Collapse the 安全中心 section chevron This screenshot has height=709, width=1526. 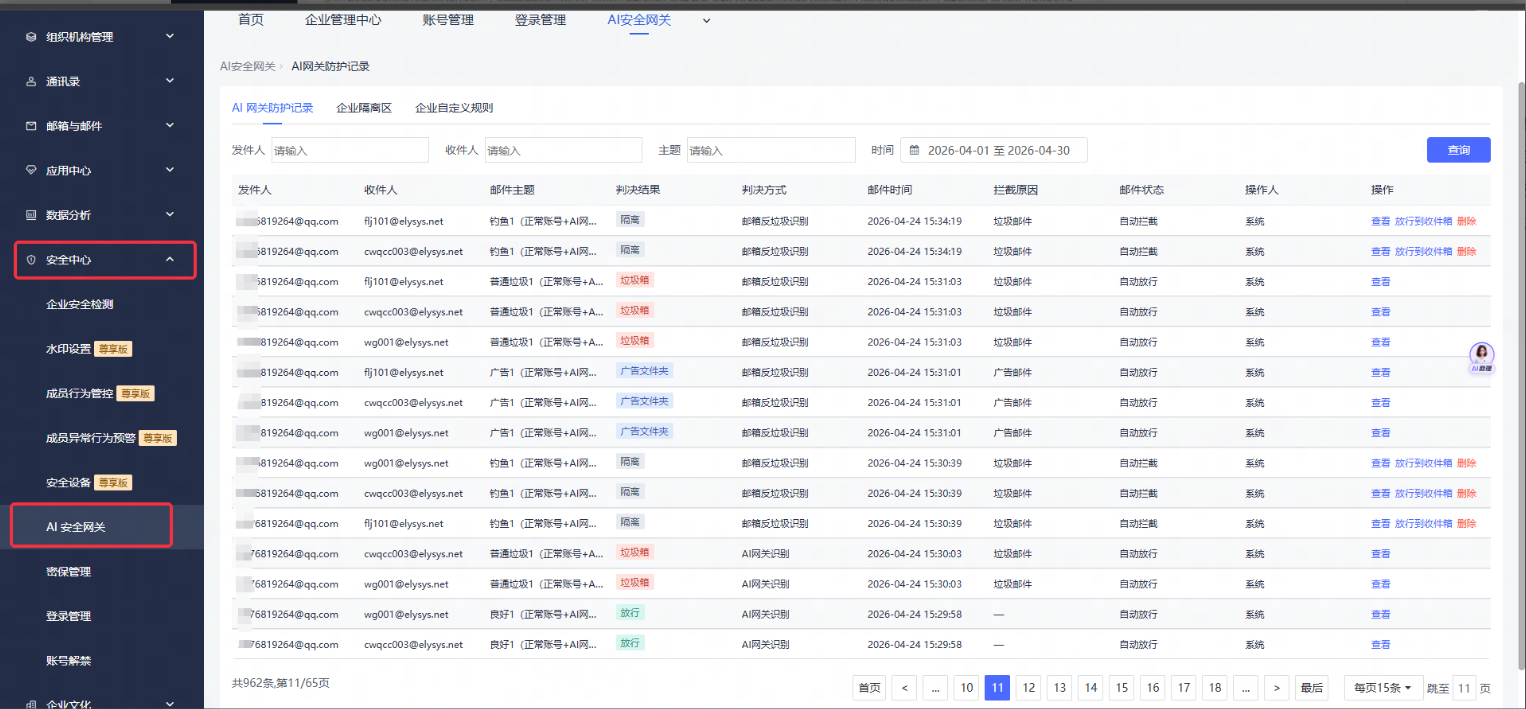(170, 259)
